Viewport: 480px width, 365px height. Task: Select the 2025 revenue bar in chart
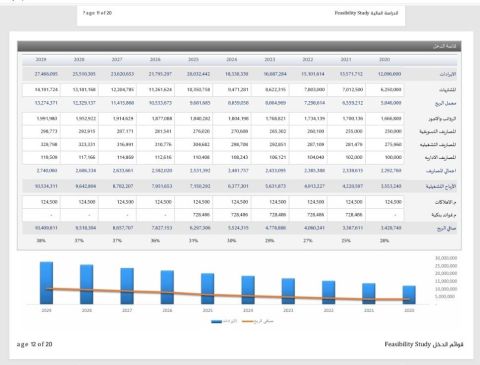click(x=208, y=289)
